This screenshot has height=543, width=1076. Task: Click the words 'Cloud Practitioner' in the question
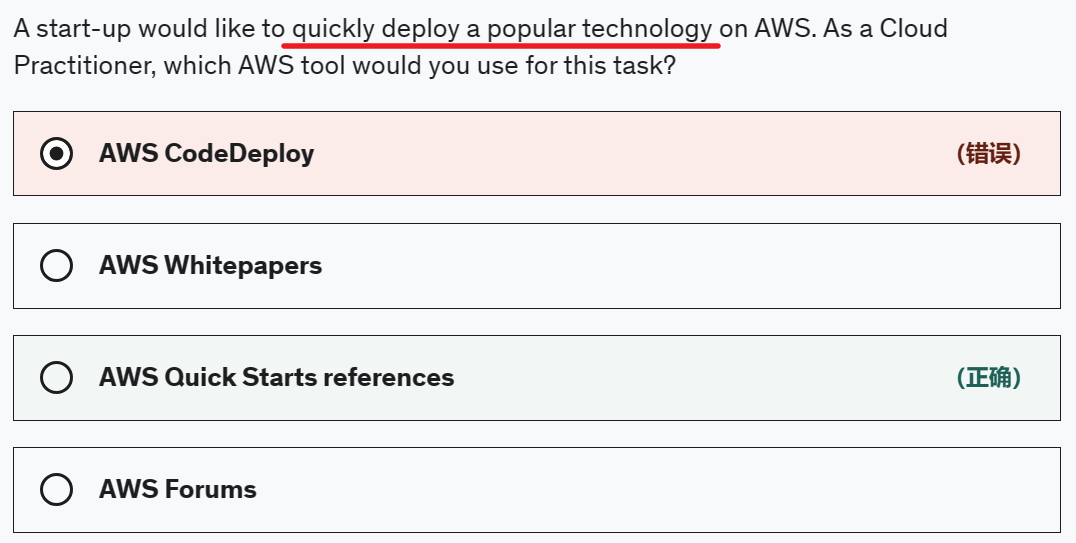85,66
